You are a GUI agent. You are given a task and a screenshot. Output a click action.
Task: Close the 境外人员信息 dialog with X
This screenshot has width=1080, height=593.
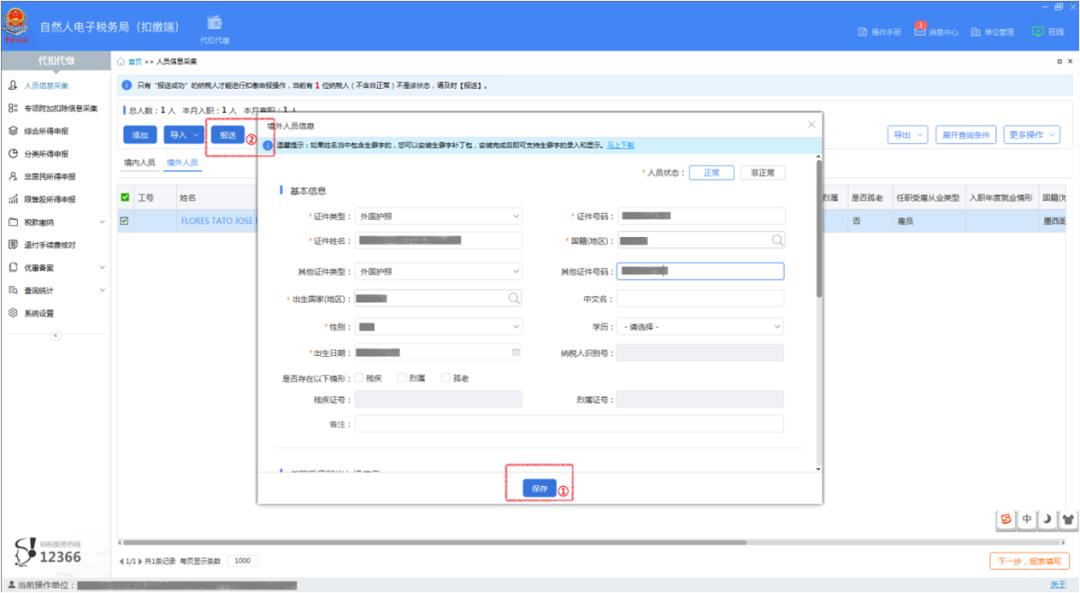click(x=811, y=125)
